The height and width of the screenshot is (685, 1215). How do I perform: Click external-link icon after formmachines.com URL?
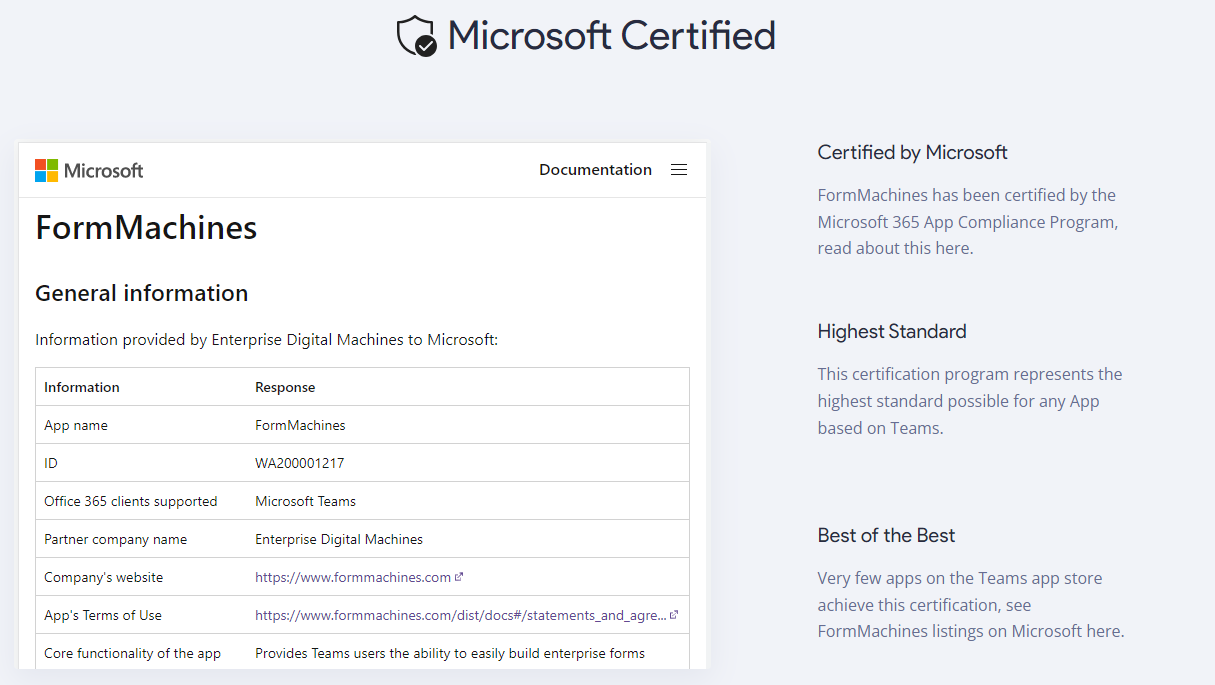pyautogui.click(x=459, y=577)
